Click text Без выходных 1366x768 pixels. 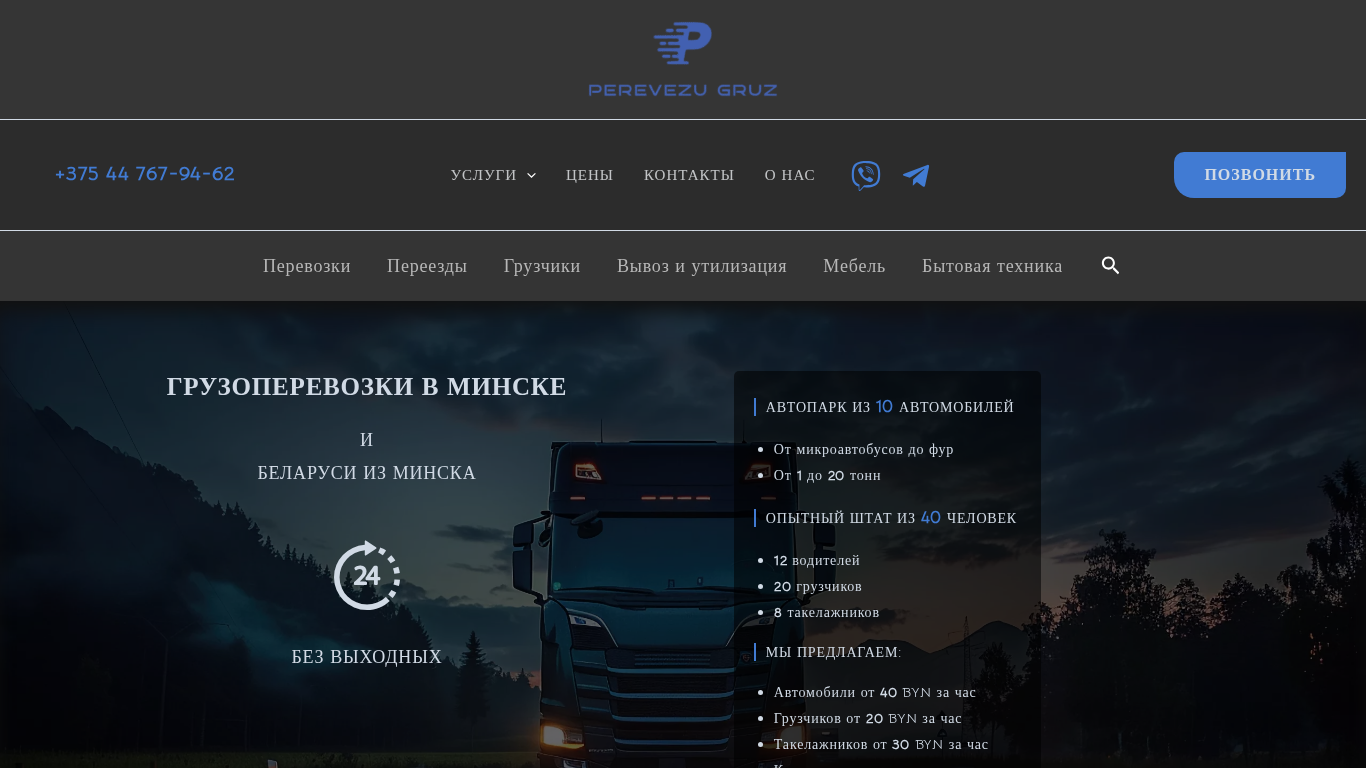(x=367, y=657)
